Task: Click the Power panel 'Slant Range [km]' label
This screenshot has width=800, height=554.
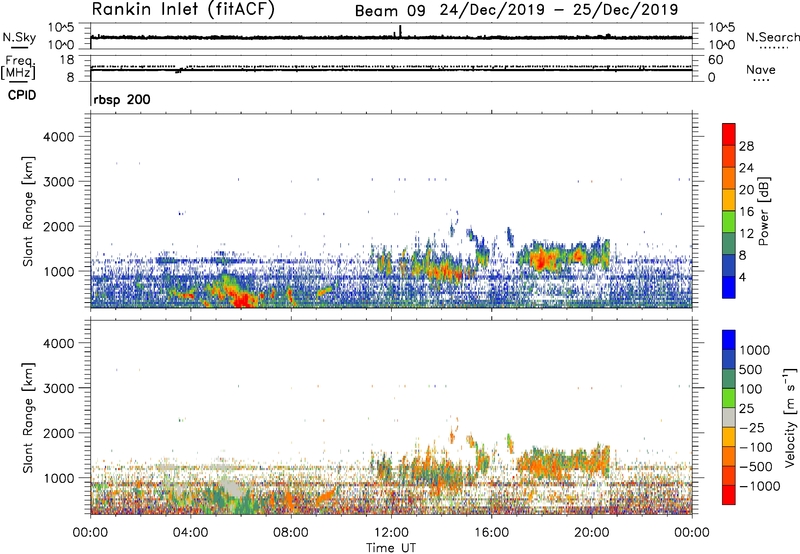Action: (x=28, y=212)
